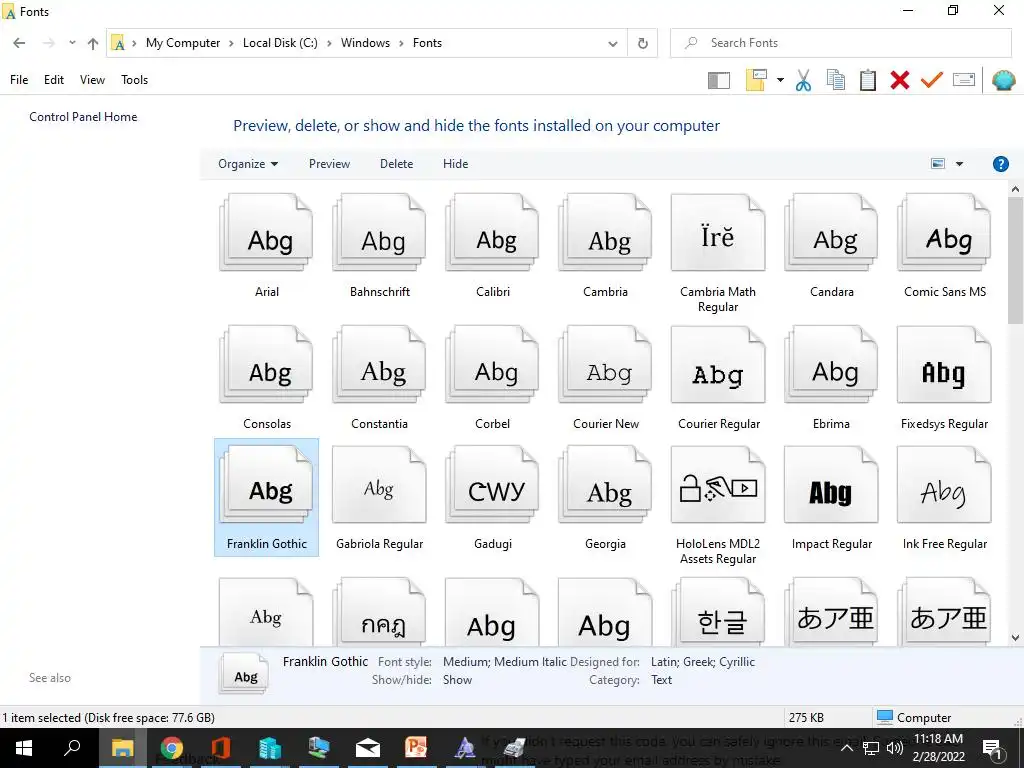The image size is (1024, 768).
Task: Click My Computer in the address breadcrumb
Action: click(183, 43)
